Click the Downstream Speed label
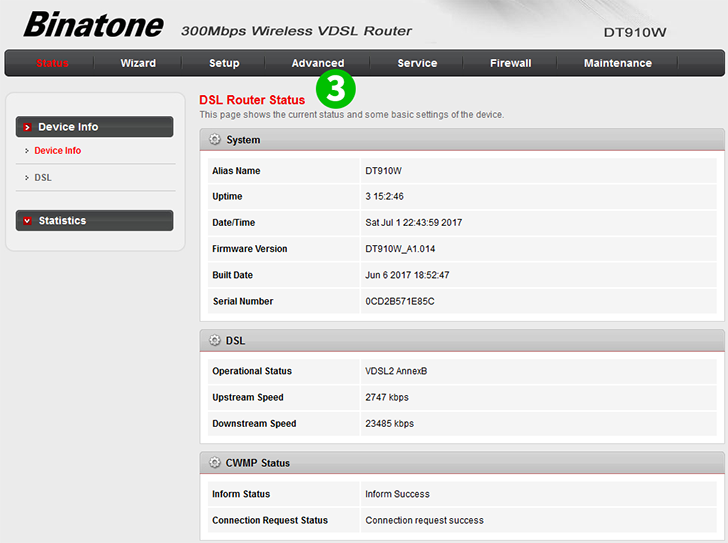 coord(254,423)
